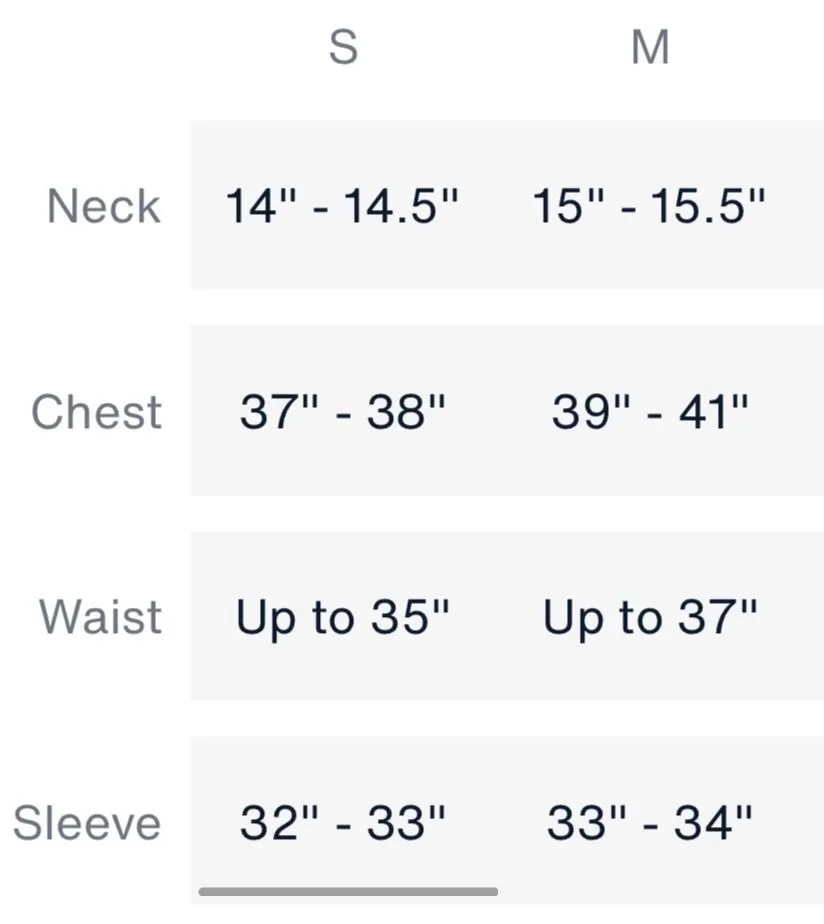Select the Chest row label
824x924 pixels.
pyautogui.click(x=96, y=411)
